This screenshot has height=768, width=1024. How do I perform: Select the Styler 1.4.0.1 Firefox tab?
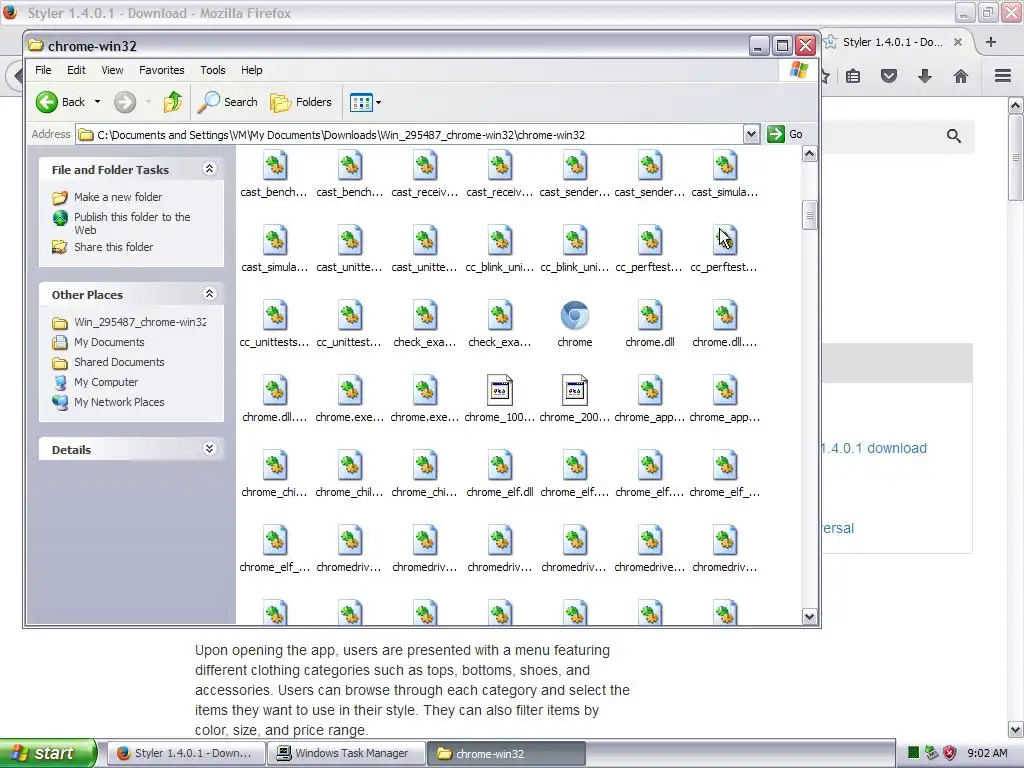892,42
